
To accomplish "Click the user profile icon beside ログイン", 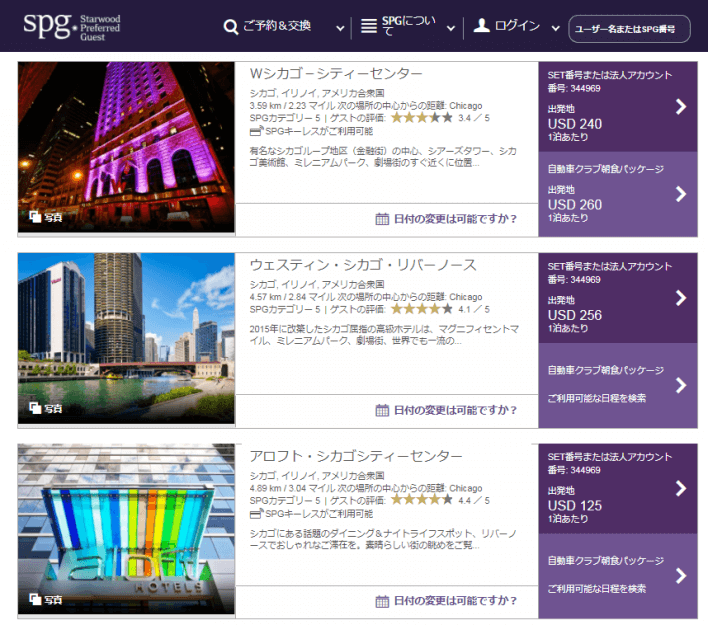I will pos(482,26).
